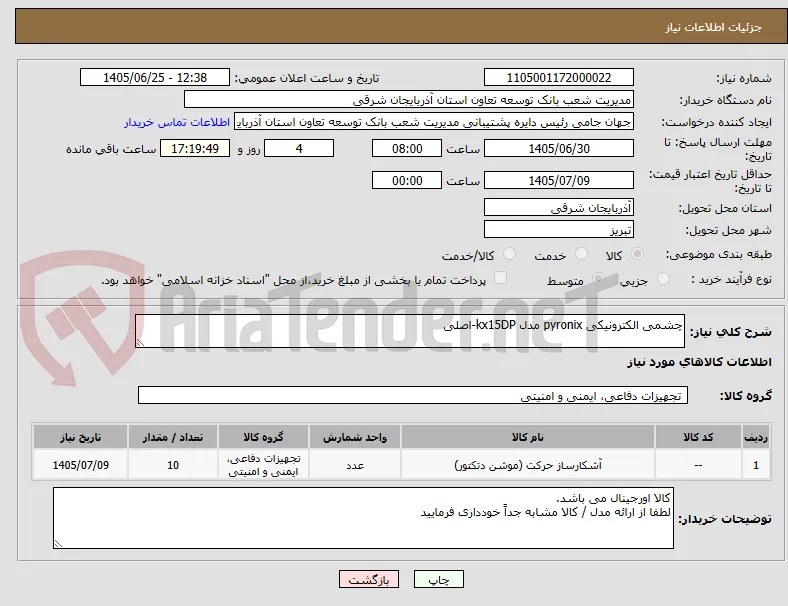Click the resize grip of buyer notes textarea
This screenshot has height=606, width=788.
(58, 544)
